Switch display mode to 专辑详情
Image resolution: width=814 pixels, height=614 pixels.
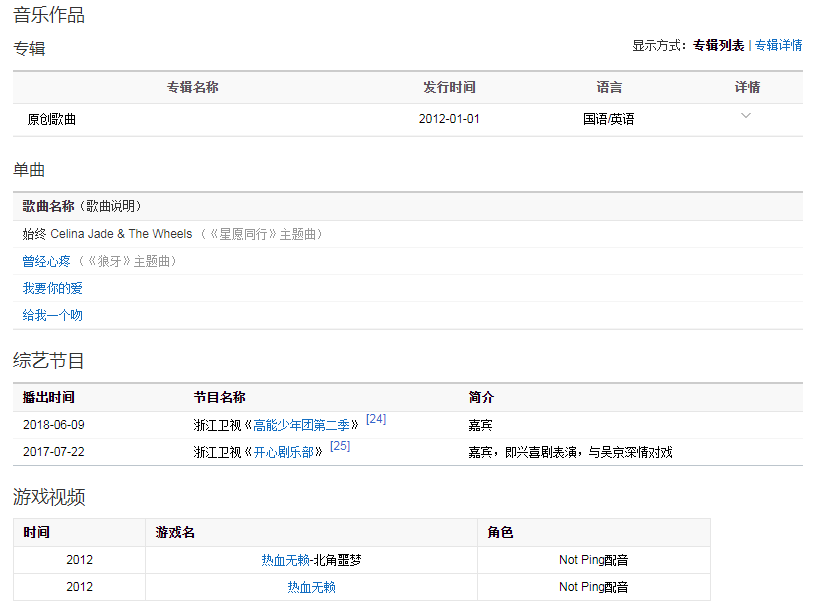[x=778, y=45]
